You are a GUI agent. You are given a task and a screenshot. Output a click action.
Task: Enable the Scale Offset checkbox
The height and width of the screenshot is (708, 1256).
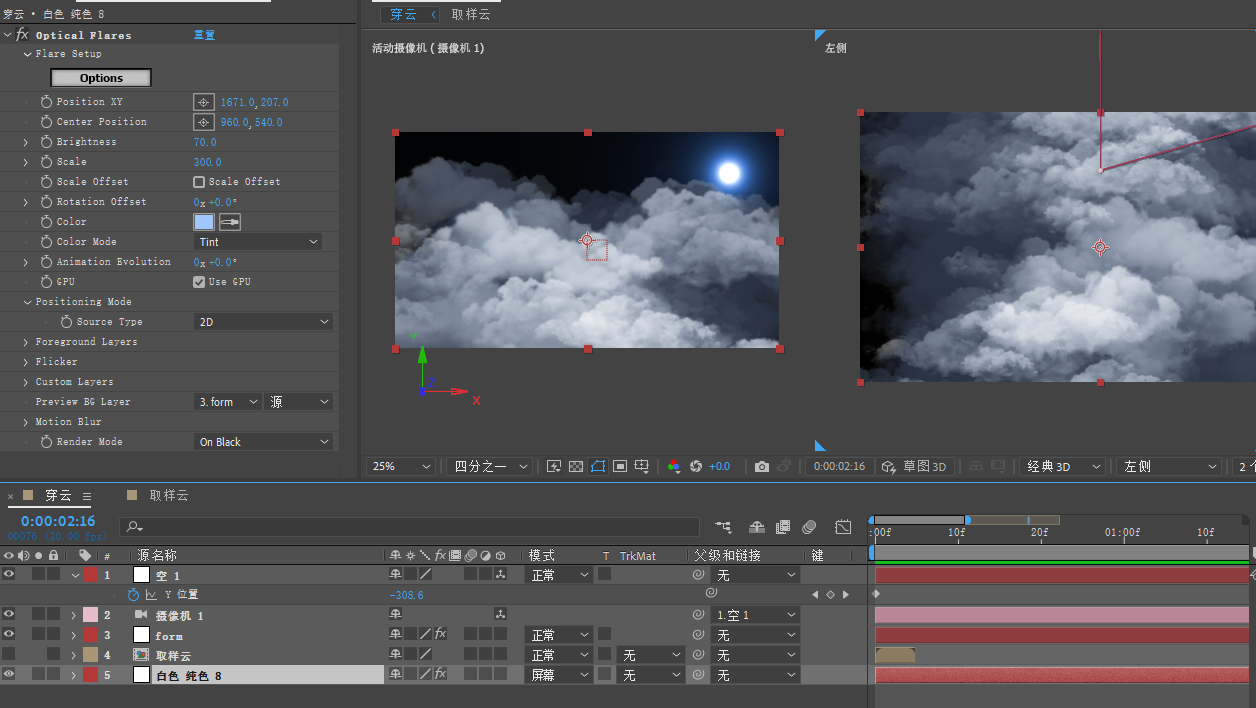pyautogui.click(x=199, y=182)
